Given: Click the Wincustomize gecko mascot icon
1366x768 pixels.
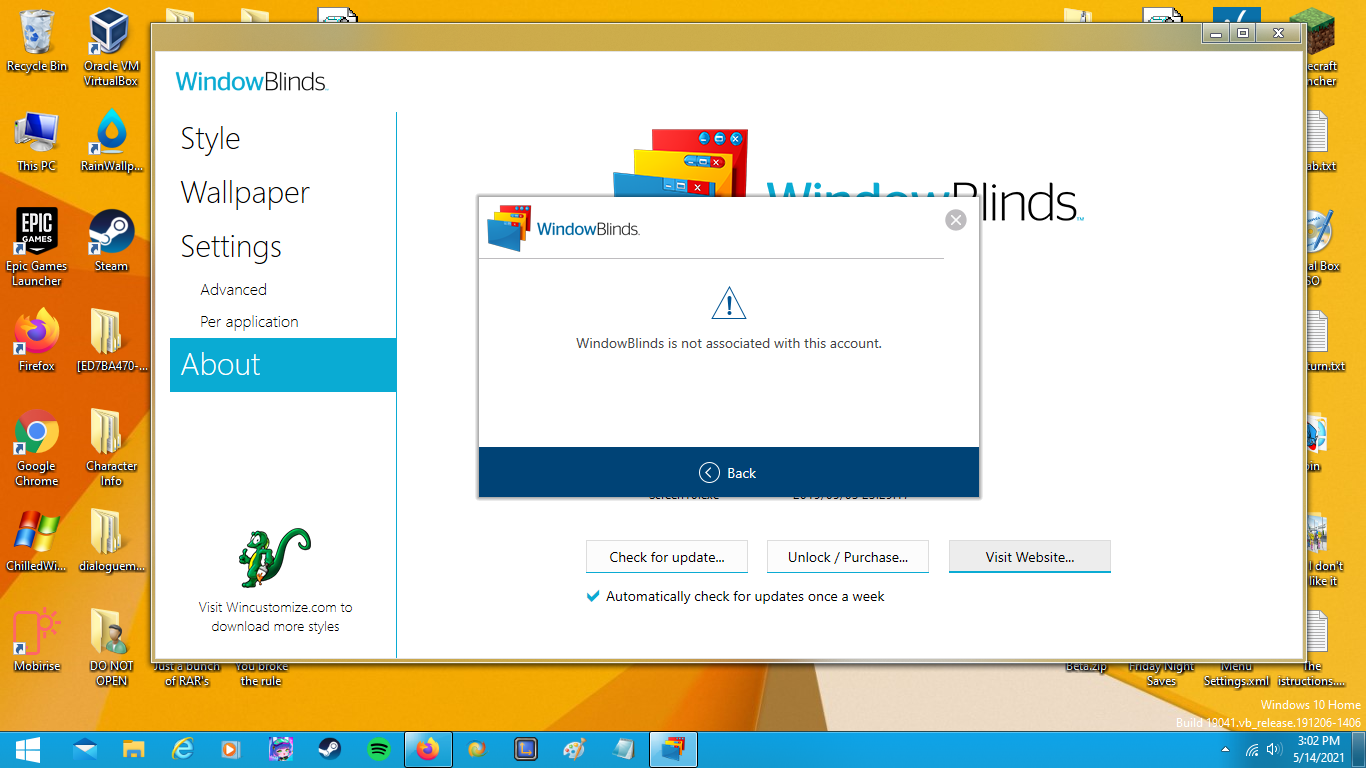Looking at the screenshot, I should click(274, 558).
